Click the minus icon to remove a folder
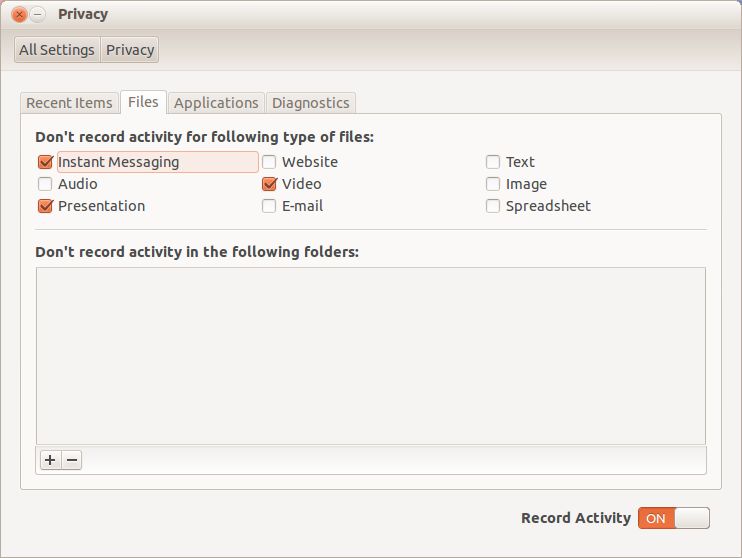742x558 pixels. pyautogui.click(x=72, y=460)
